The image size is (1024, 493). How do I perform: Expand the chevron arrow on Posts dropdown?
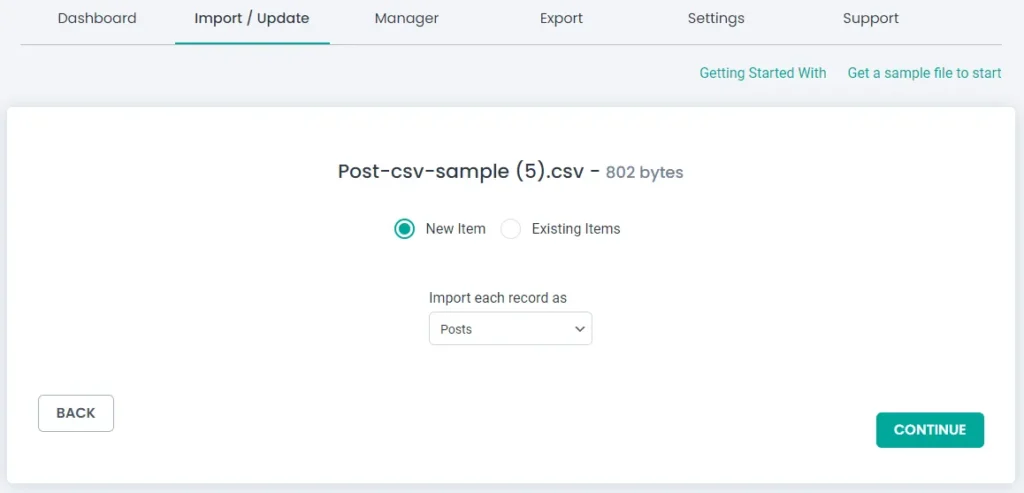[x=579, y=329]
